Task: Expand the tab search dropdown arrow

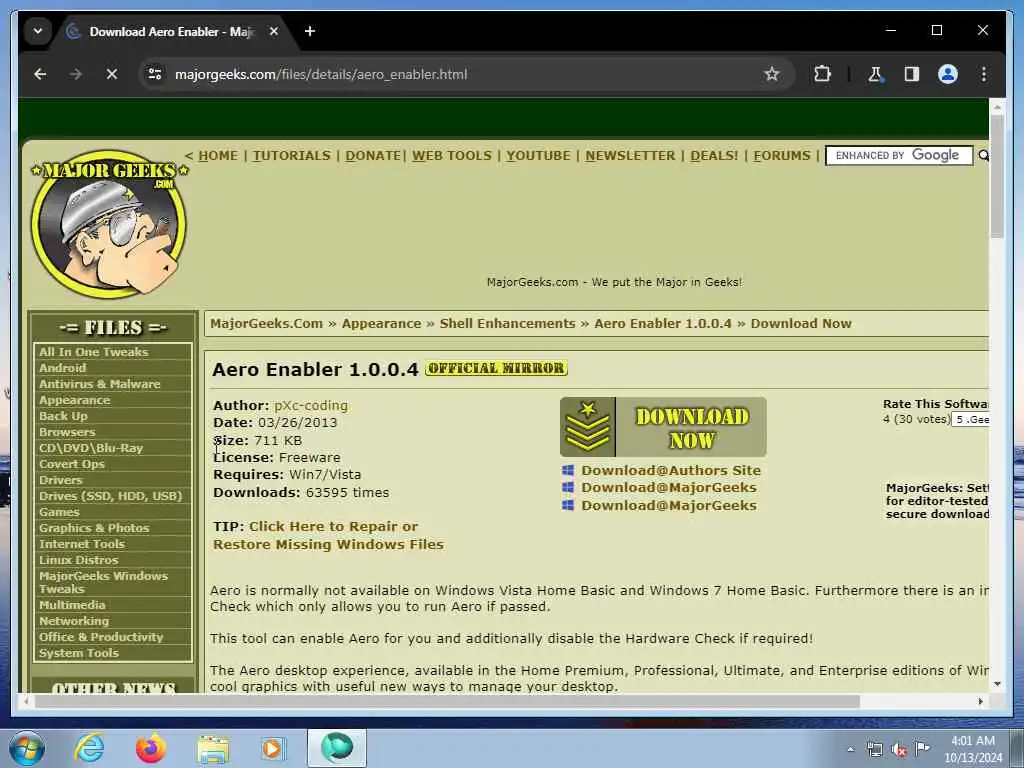Action: (38, 31)
